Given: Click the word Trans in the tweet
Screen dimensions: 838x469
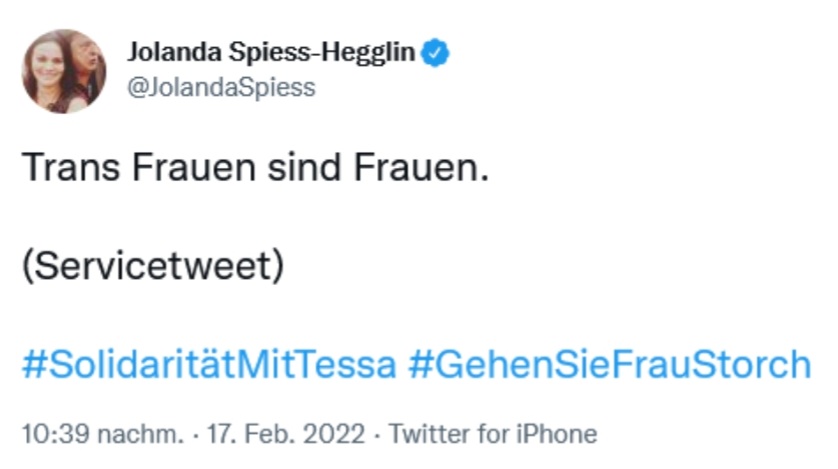Looking at the screenshot, I should pyautogui.click(x=71, y=168).
